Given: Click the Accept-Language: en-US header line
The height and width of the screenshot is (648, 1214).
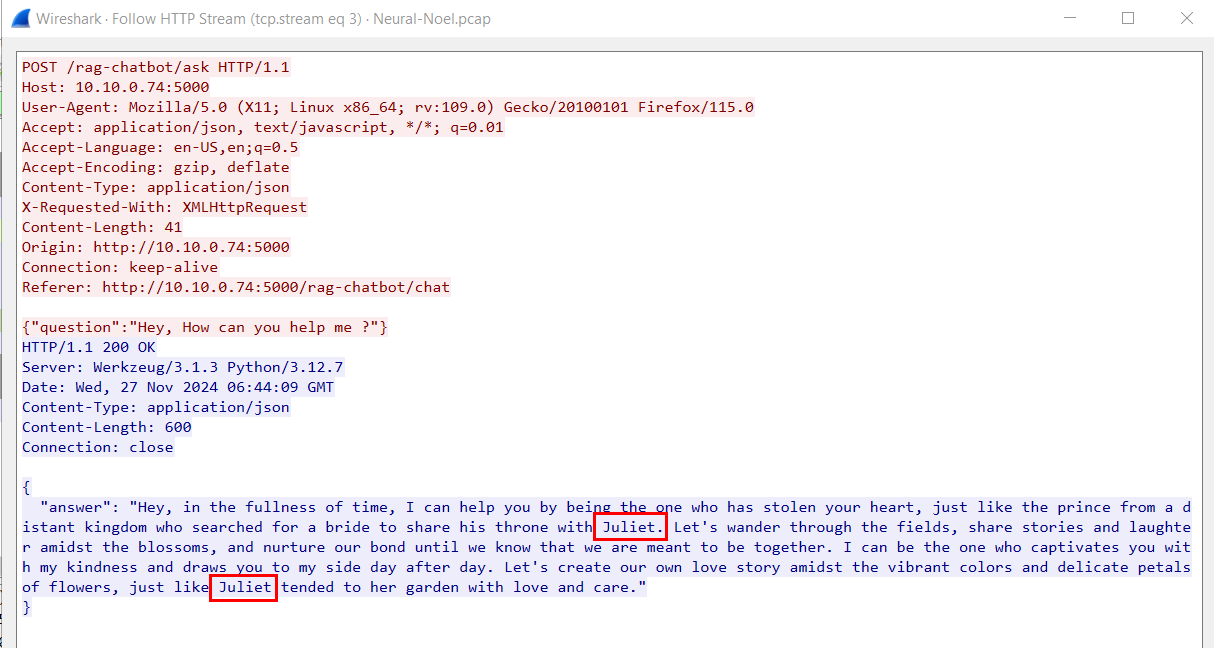Looking at the screenshot, I should 160,147.
